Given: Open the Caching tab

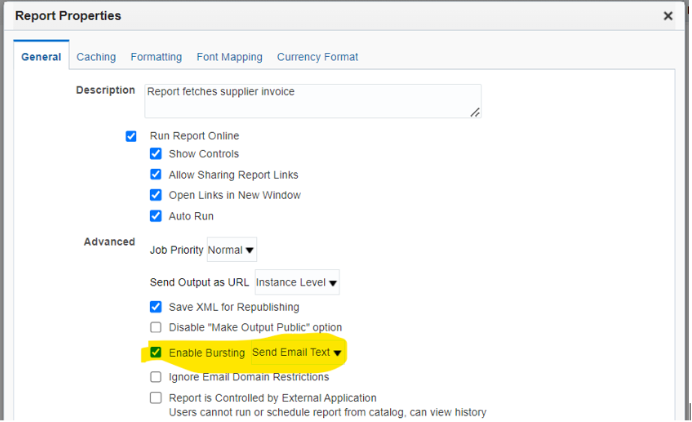Looking at the screenshot, I should click(96, 57).
